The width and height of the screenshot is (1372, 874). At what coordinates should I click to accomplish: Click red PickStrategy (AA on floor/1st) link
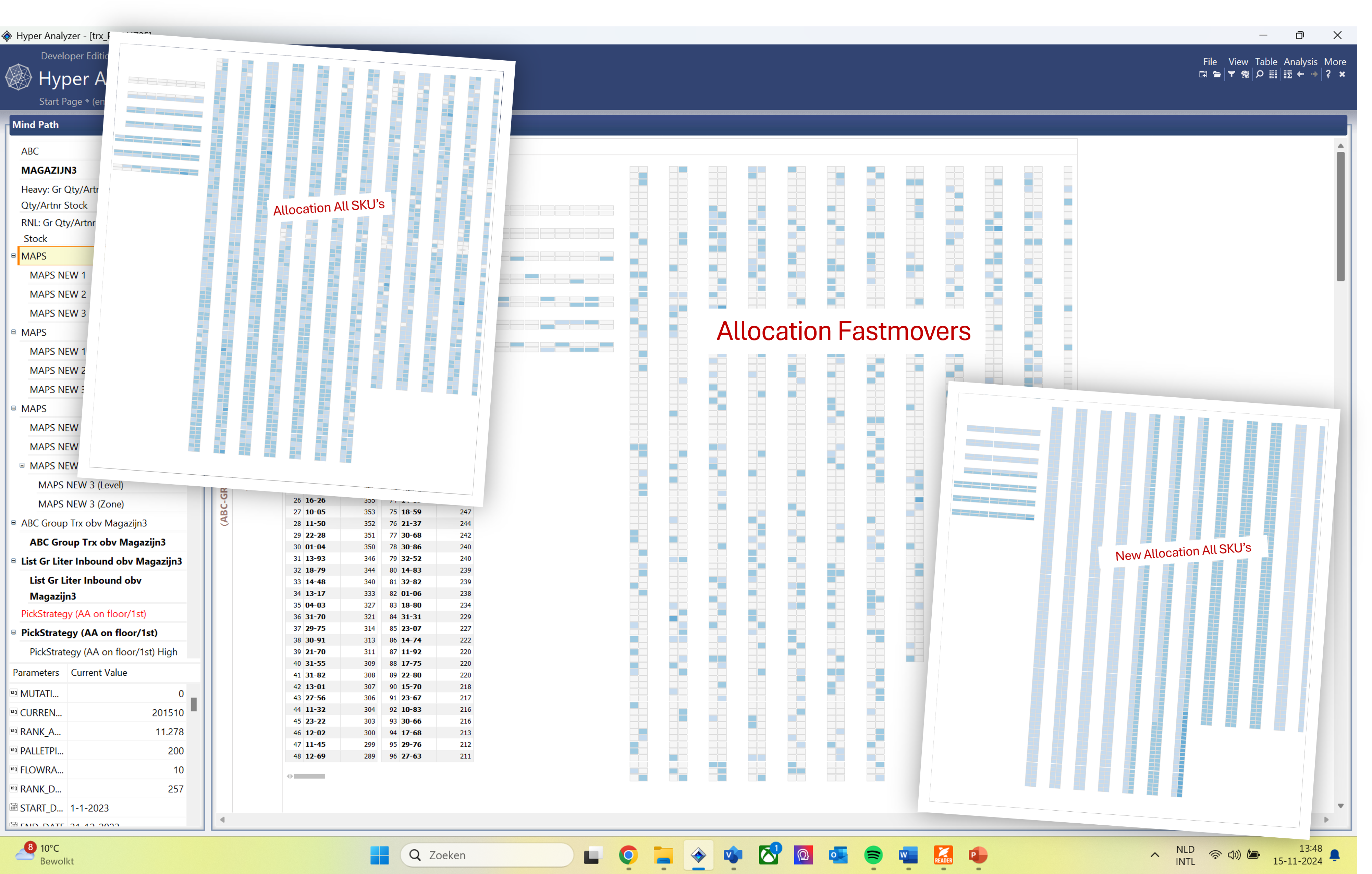click(84, 613)
